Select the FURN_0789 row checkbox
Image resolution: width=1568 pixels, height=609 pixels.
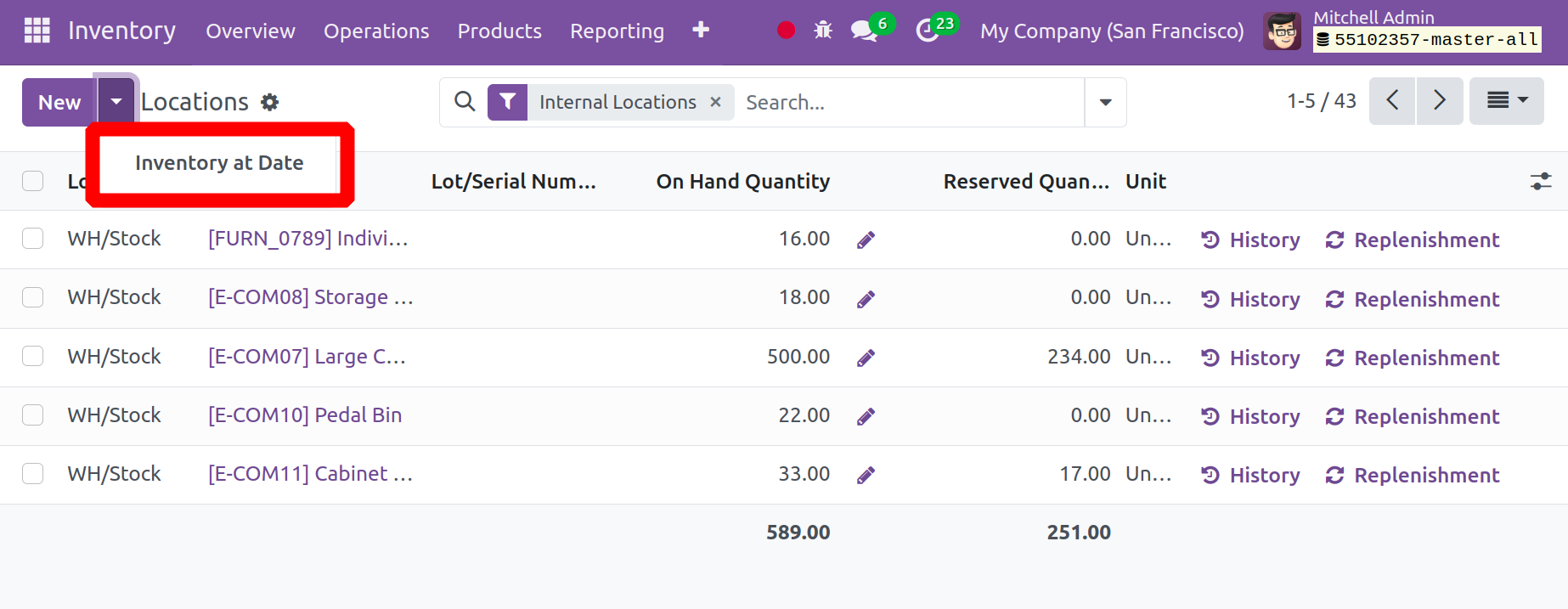(x=33, y=239)
